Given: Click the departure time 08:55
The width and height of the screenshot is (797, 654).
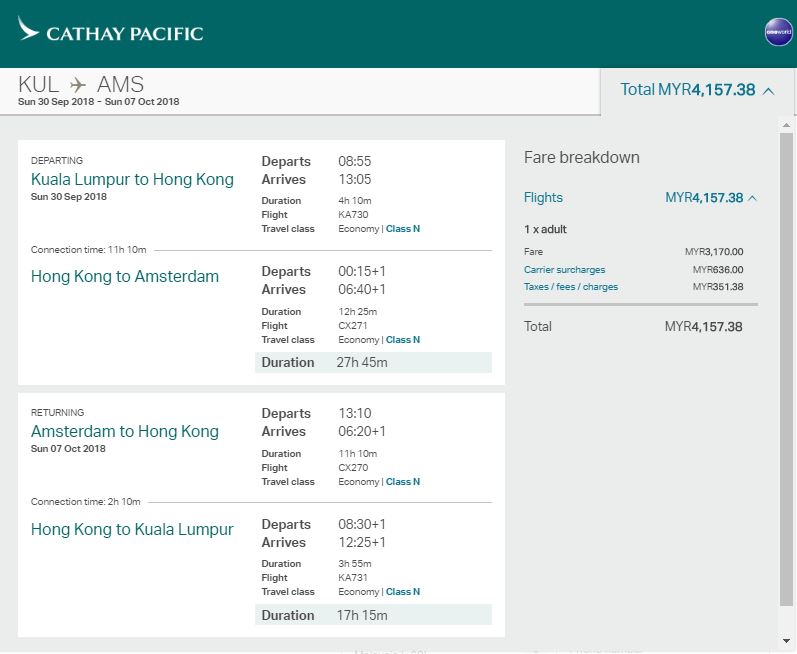Looking at the screenshot, I should (x=355, y=161).
